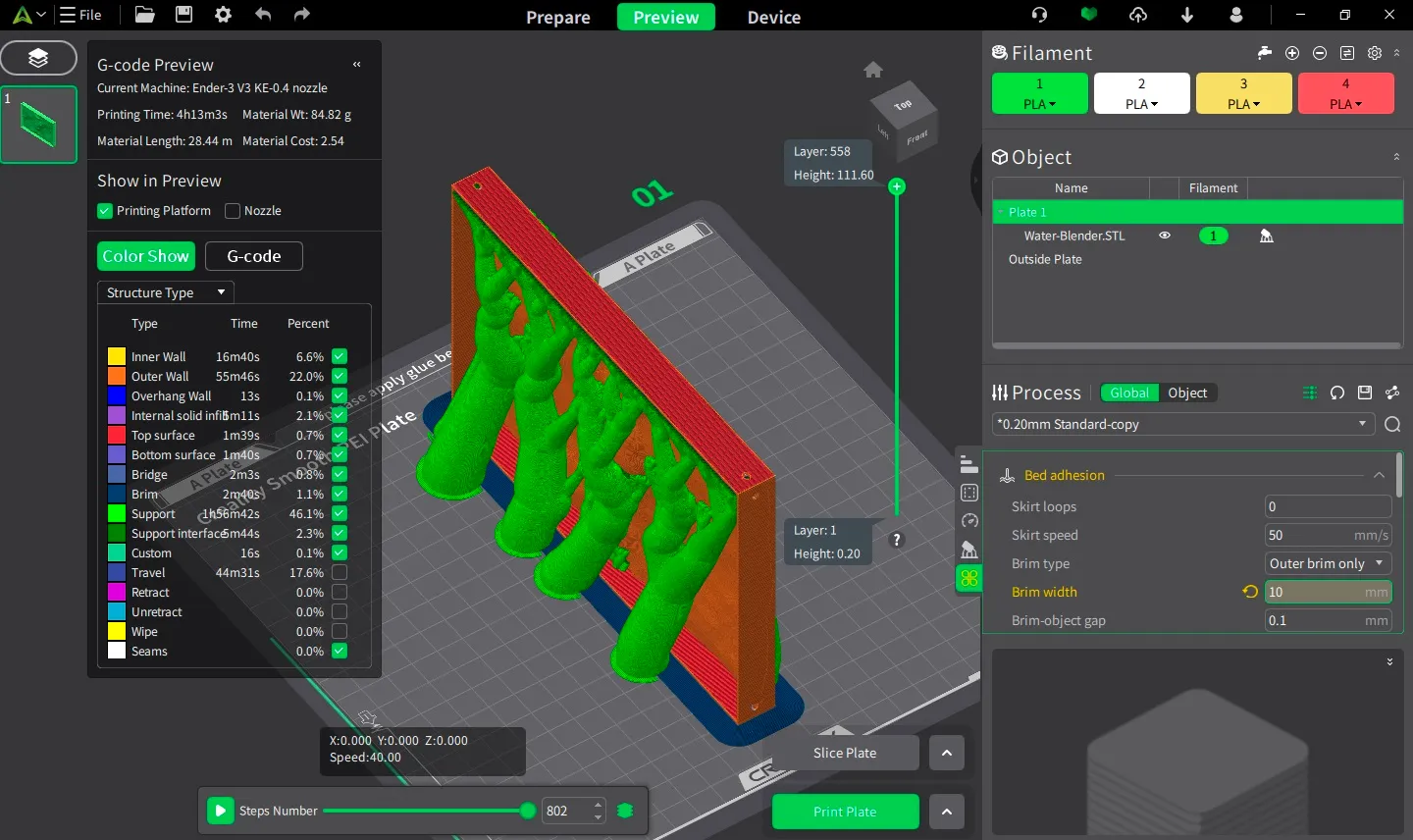The image size is (1413, 840).
Task: Reset view with the home icon
Action: [873, 70]
